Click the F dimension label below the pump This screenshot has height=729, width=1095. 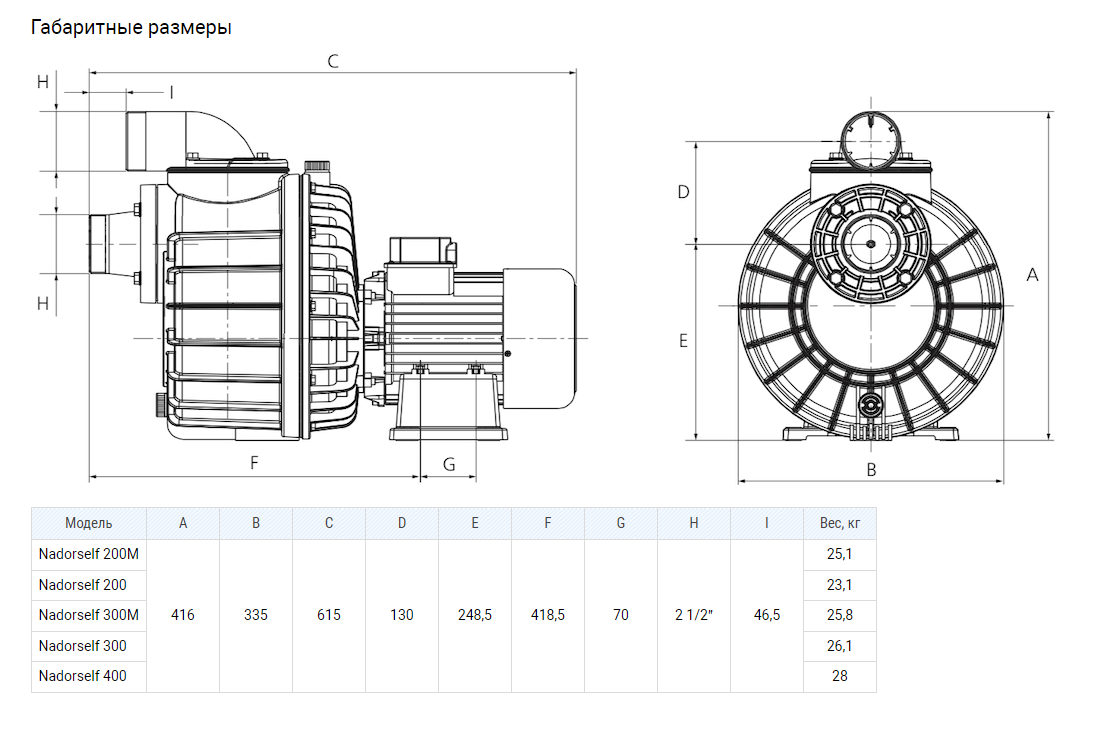tap(254, 462)
